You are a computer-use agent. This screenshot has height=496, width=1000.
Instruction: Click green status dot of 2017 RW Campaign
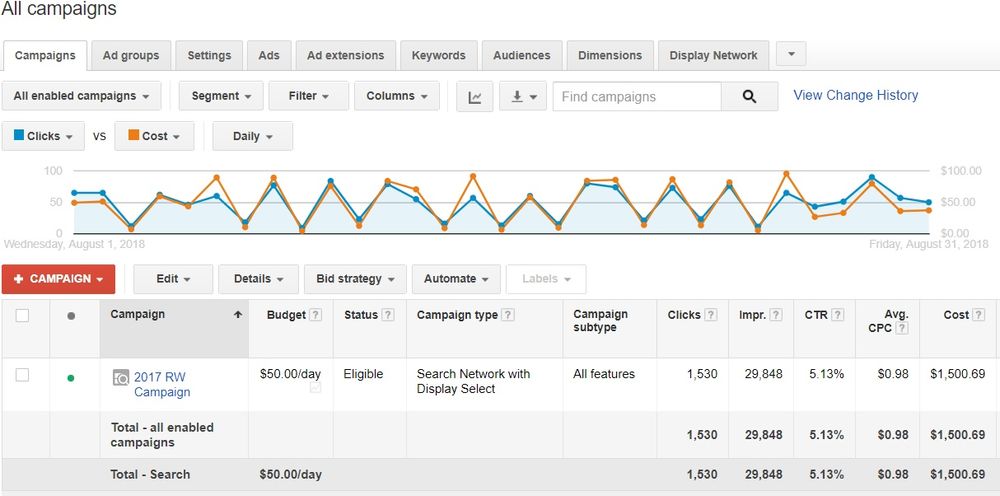[x=70, y=378]
